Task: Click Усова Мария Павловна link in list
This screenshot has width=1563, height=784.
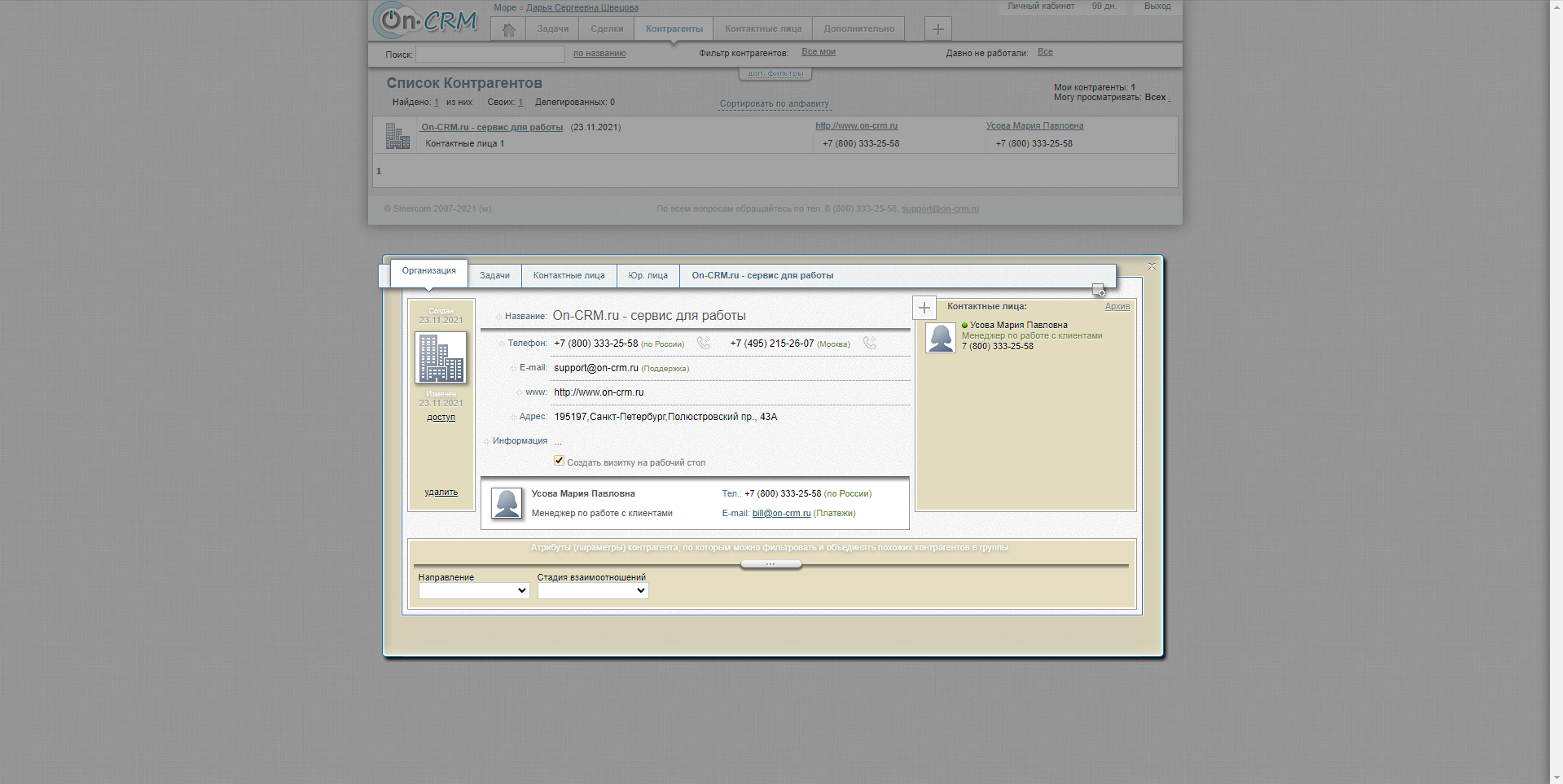Action: [1034, 126]
